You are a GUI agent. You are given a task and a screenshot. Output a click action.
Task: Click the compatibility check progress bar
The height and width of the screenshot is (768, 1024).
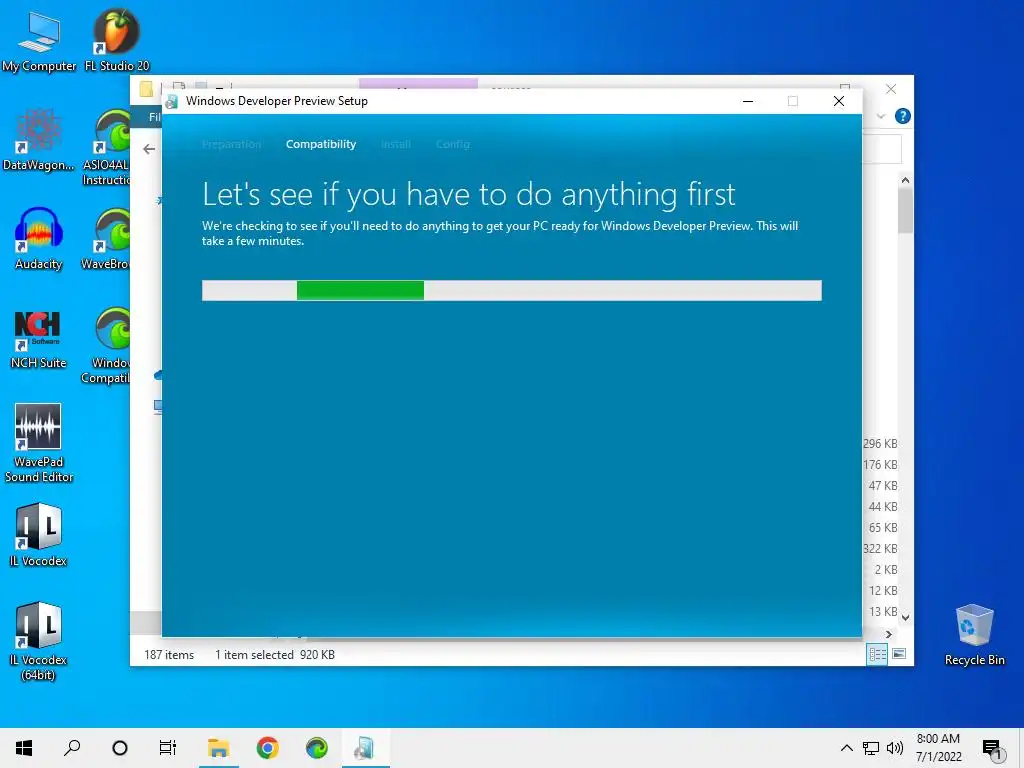click(511, 291)
